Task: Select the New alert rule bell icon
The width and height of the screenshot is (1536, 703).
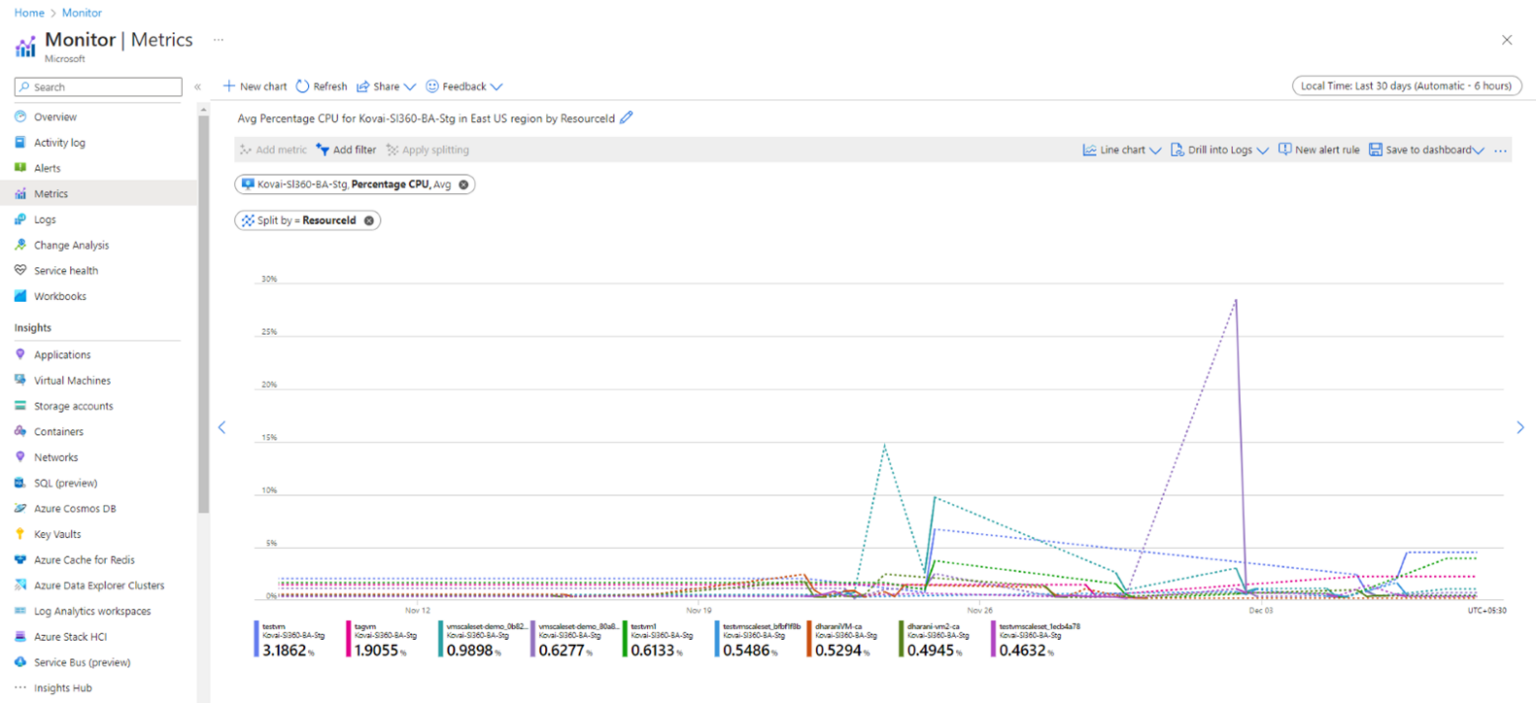Action: 1285,149
